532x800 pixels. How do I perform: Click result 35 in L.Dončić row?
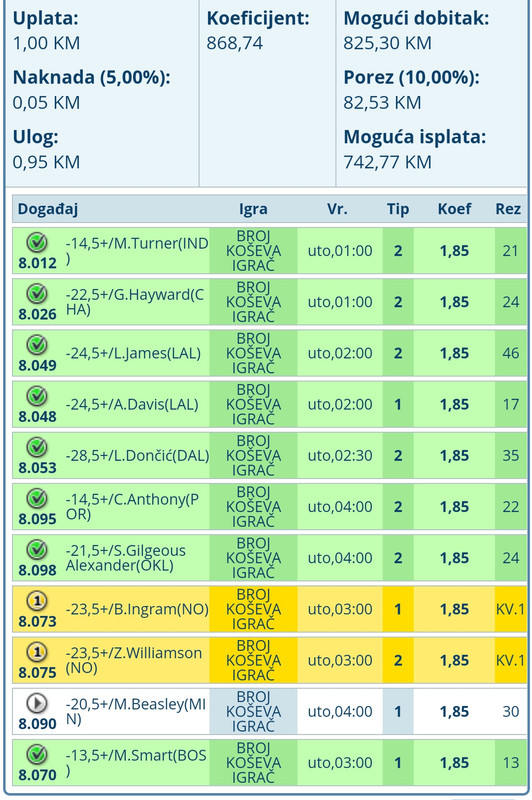(x=511, y=456)
